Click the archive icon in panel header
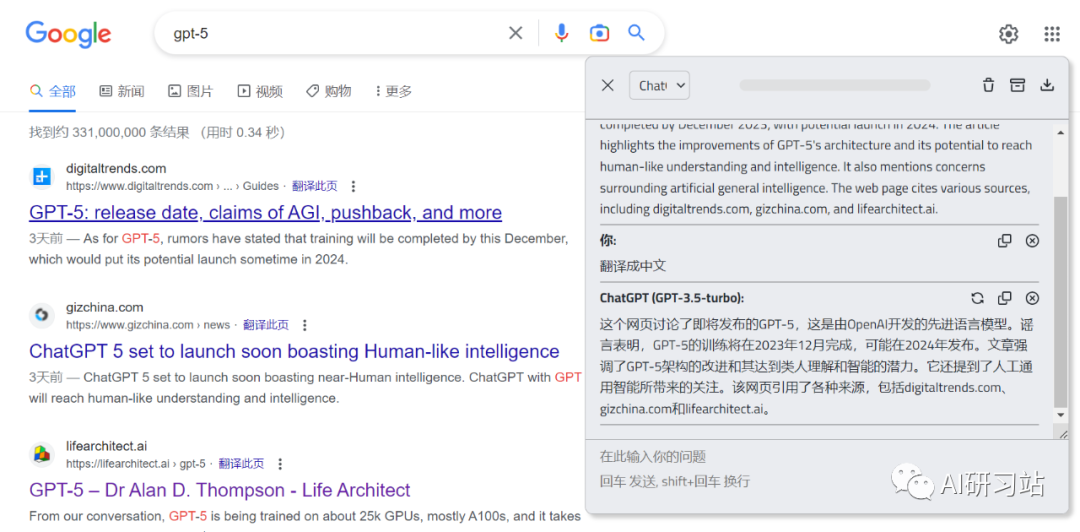Image resolution: width=1080 pixels, height=532 pixels. pyautogui.click(x=1017, y=85)
